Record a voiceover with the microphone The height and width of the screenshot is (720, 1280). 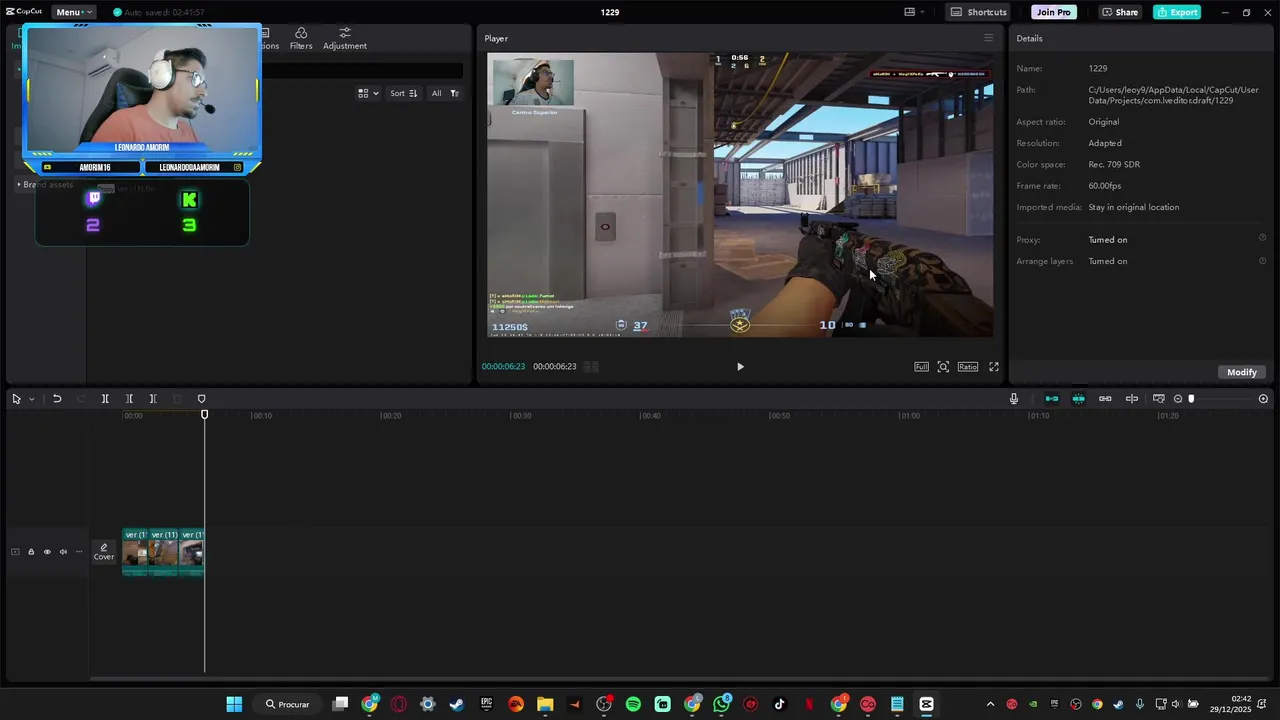coord(1014,399)
